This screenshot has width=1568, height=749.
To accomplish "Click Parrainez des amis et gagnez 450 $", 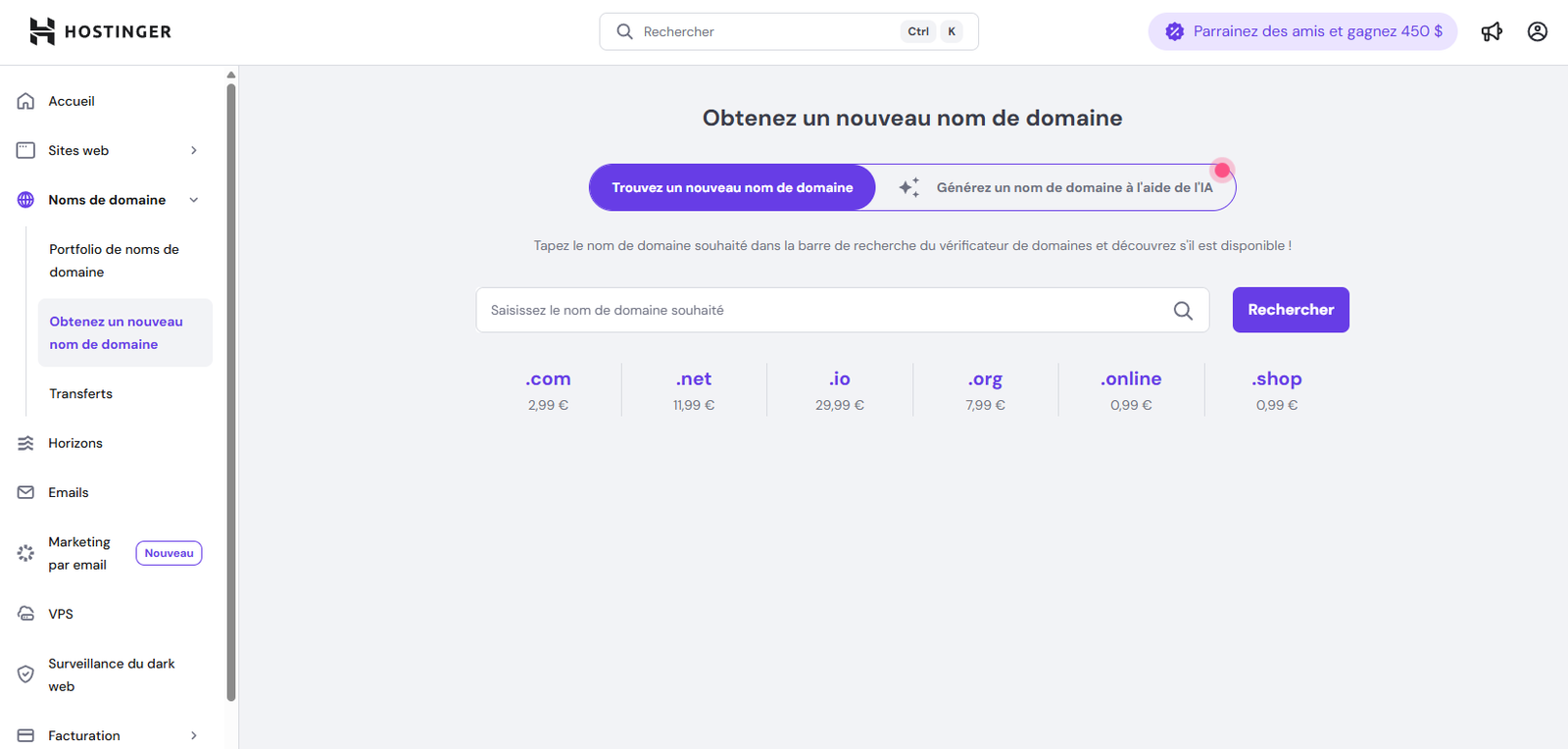I will click(x=1302, y=31).
